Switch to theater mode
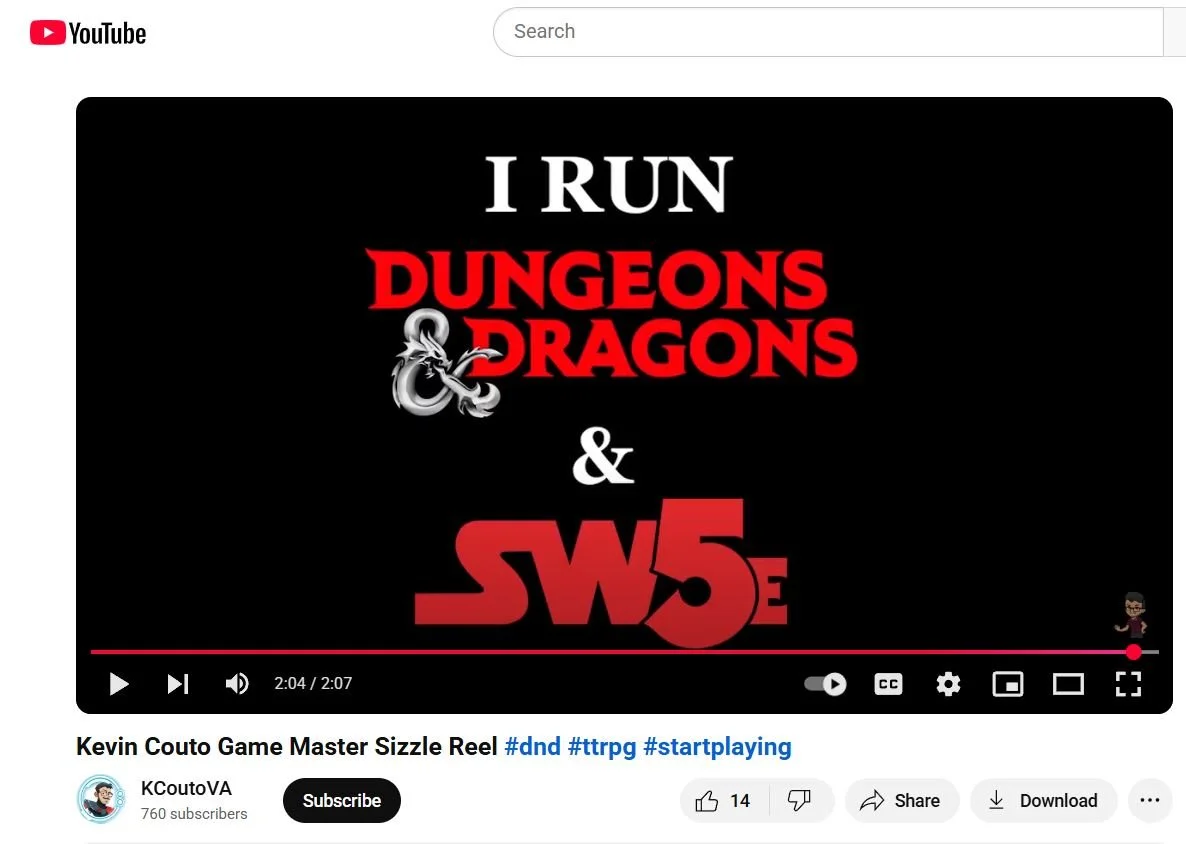Image resolution: width=1186 pixels, height=844 pixels. click(x=1068, y=684)
